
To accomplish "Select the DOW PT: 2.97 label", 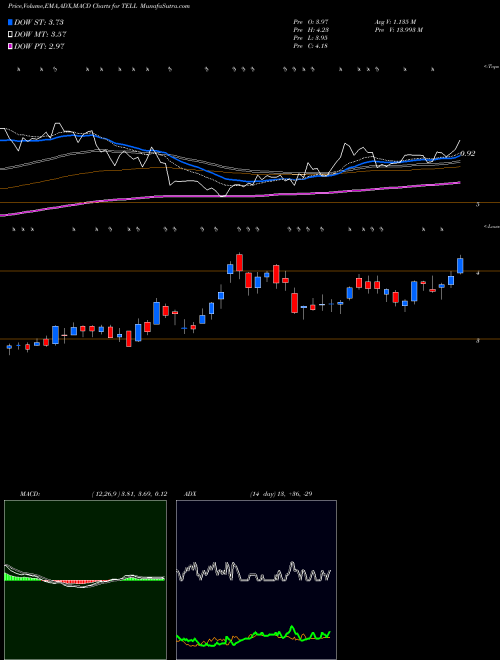I will click(39, 46).
